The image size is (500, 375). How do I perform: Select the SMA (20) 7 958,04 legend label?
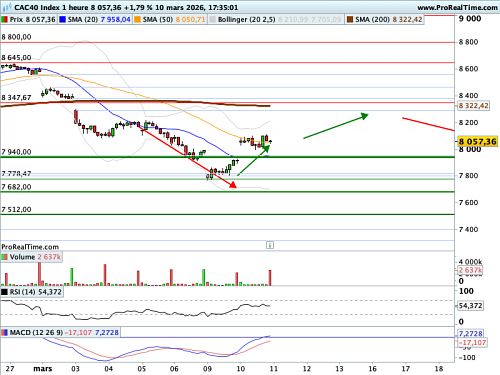pyautogui.click(x=99, y=20)
